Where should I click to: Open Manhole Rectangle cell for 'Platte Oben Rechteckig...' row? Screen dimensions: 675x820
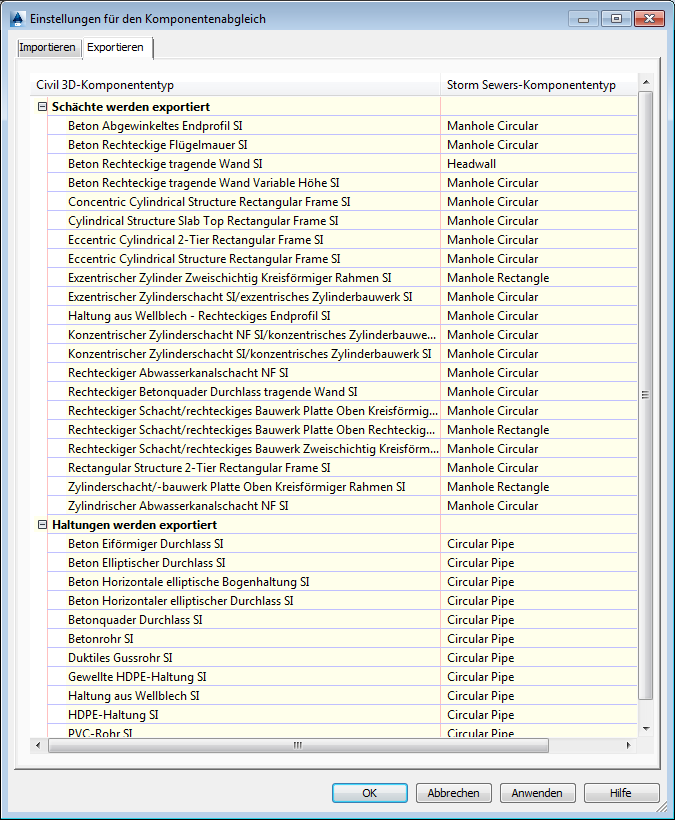click(x=539, y=430)
